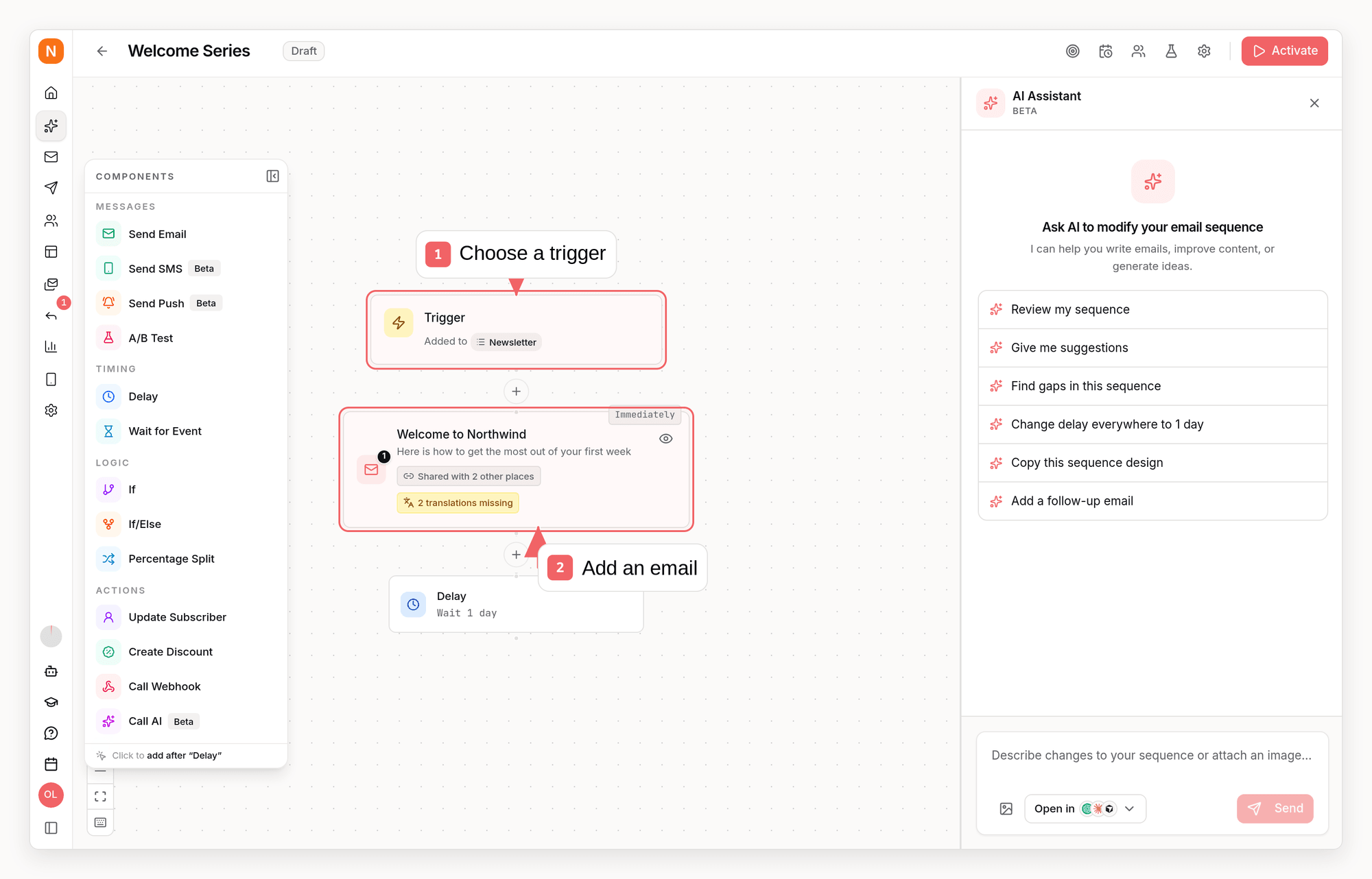Open the bar chart analytics icon
This screenshot has height=879, width=1372.
point(51,347)
